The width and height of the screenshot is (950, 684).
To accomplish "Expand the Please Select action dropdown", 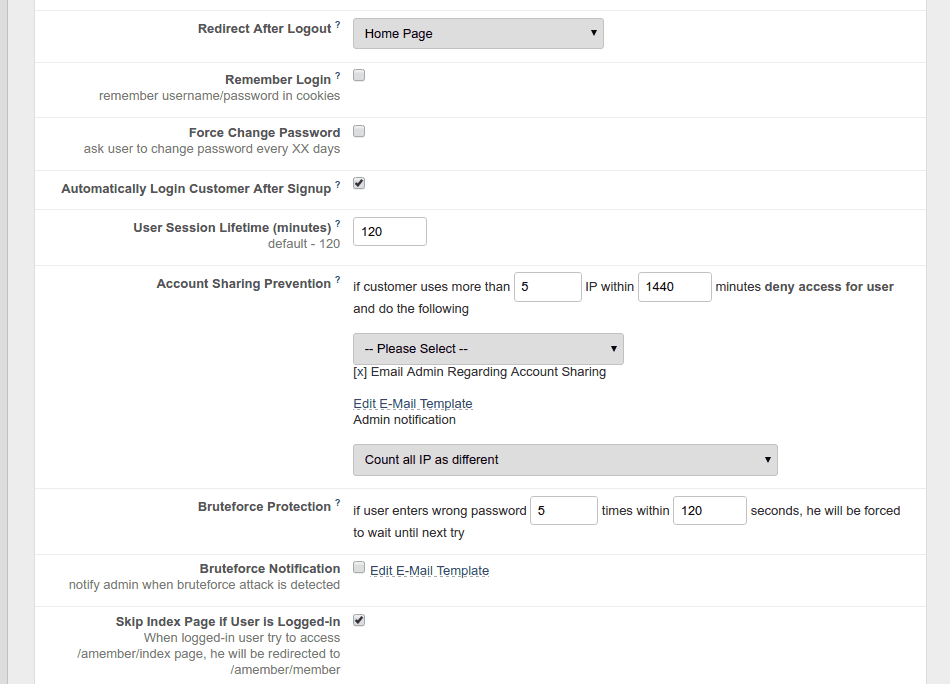I will (x=488, y=349).
